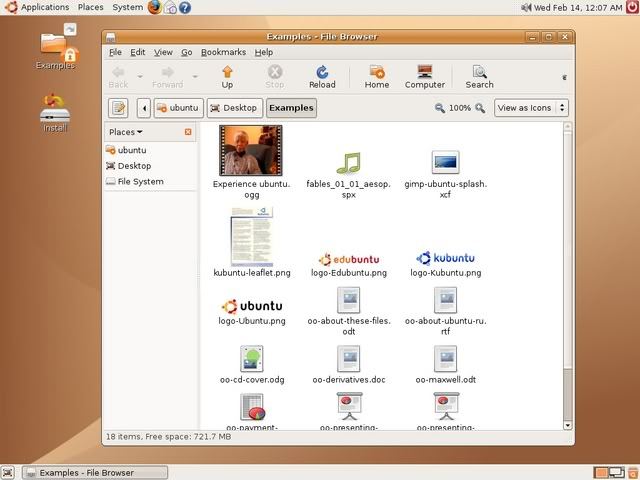Launch Firefox from the top panel
This screenshot has width=640, height=480.
click(x=154, y=7)
